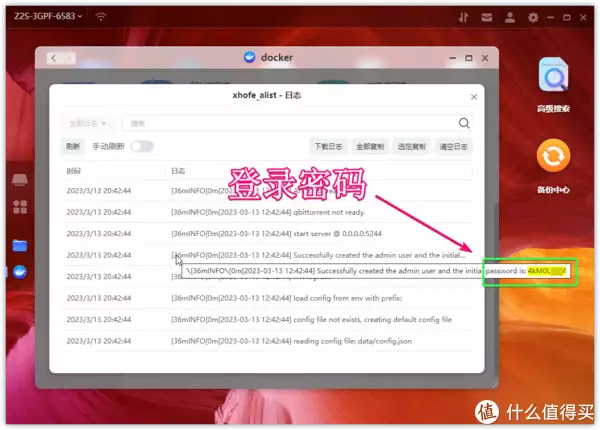Select log row 'config file not exists, creating default'

pyautogui.click(x=268, y=319)
